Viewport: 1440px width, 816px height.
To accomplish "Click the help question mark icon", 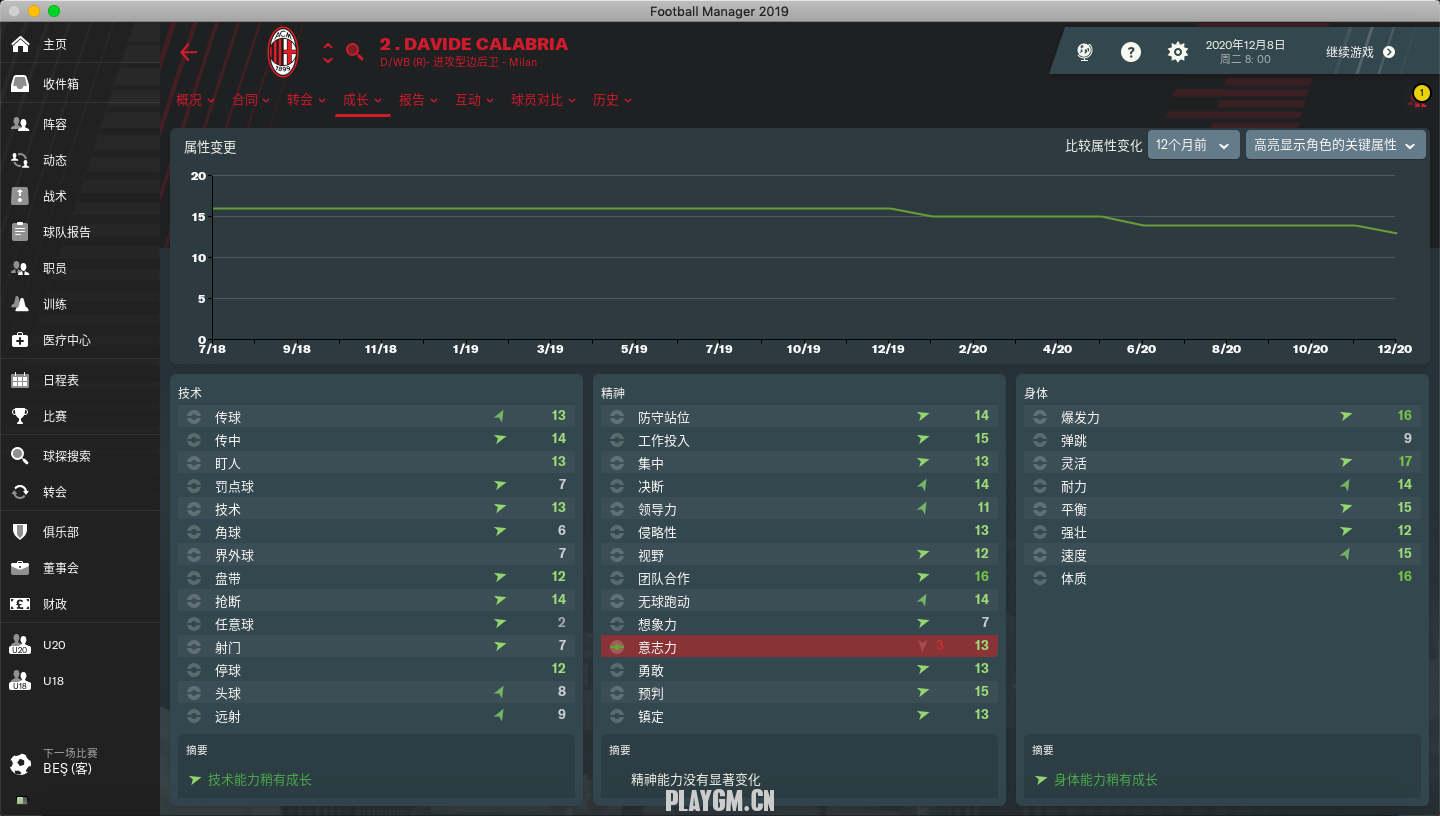I will click(1131, 52).
